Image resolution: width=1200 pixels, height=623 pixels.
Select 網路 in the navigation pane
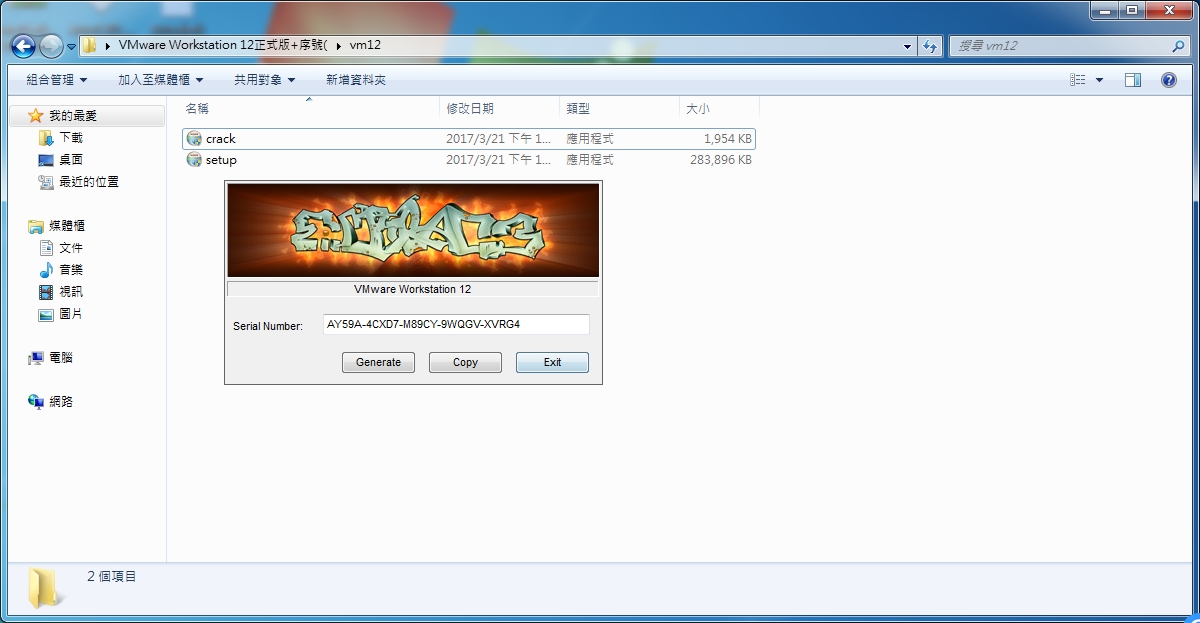pyautogui.click(x=61, y=402)
